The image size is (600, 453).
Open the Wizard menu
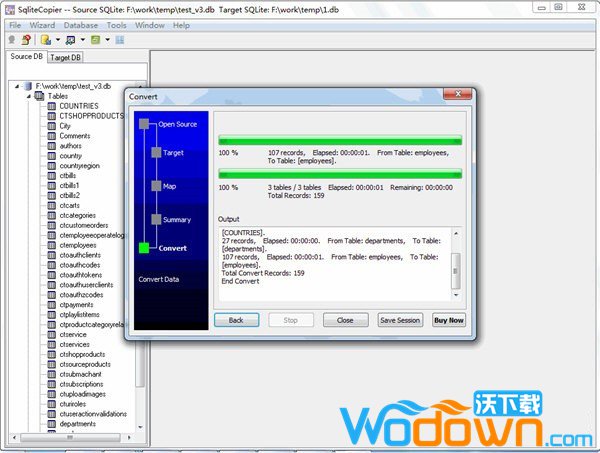[42, 24]
